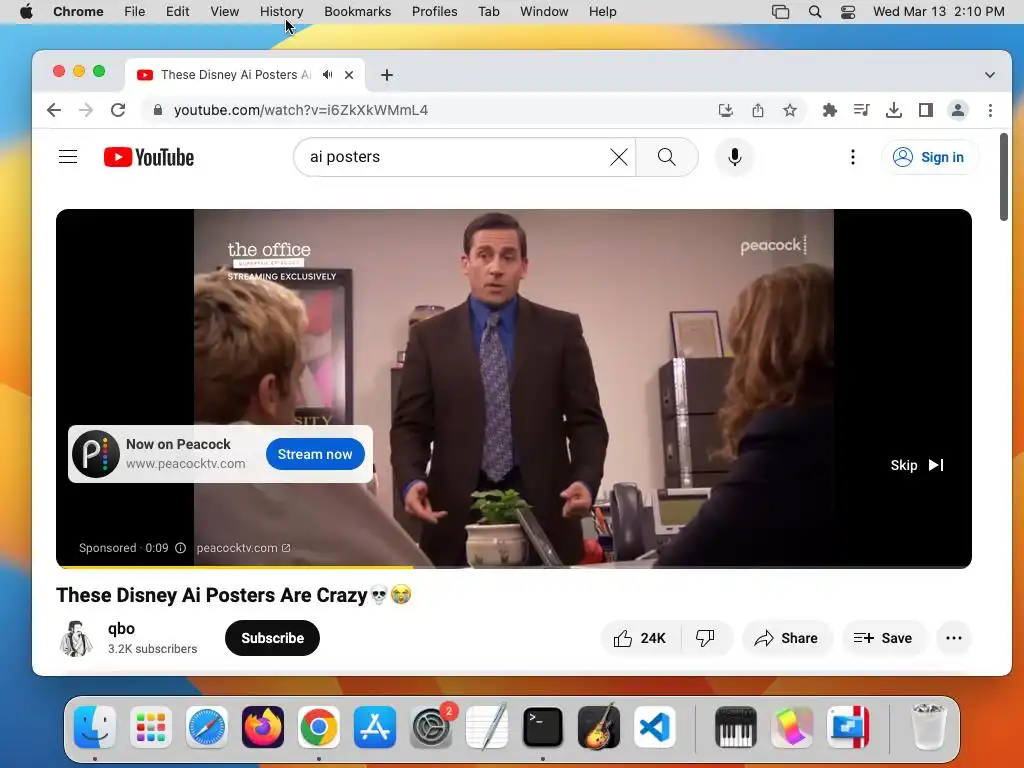View site info lock icon
Image resolution: width=1024 pixels, height=768 pixels.
pos(157,110)
